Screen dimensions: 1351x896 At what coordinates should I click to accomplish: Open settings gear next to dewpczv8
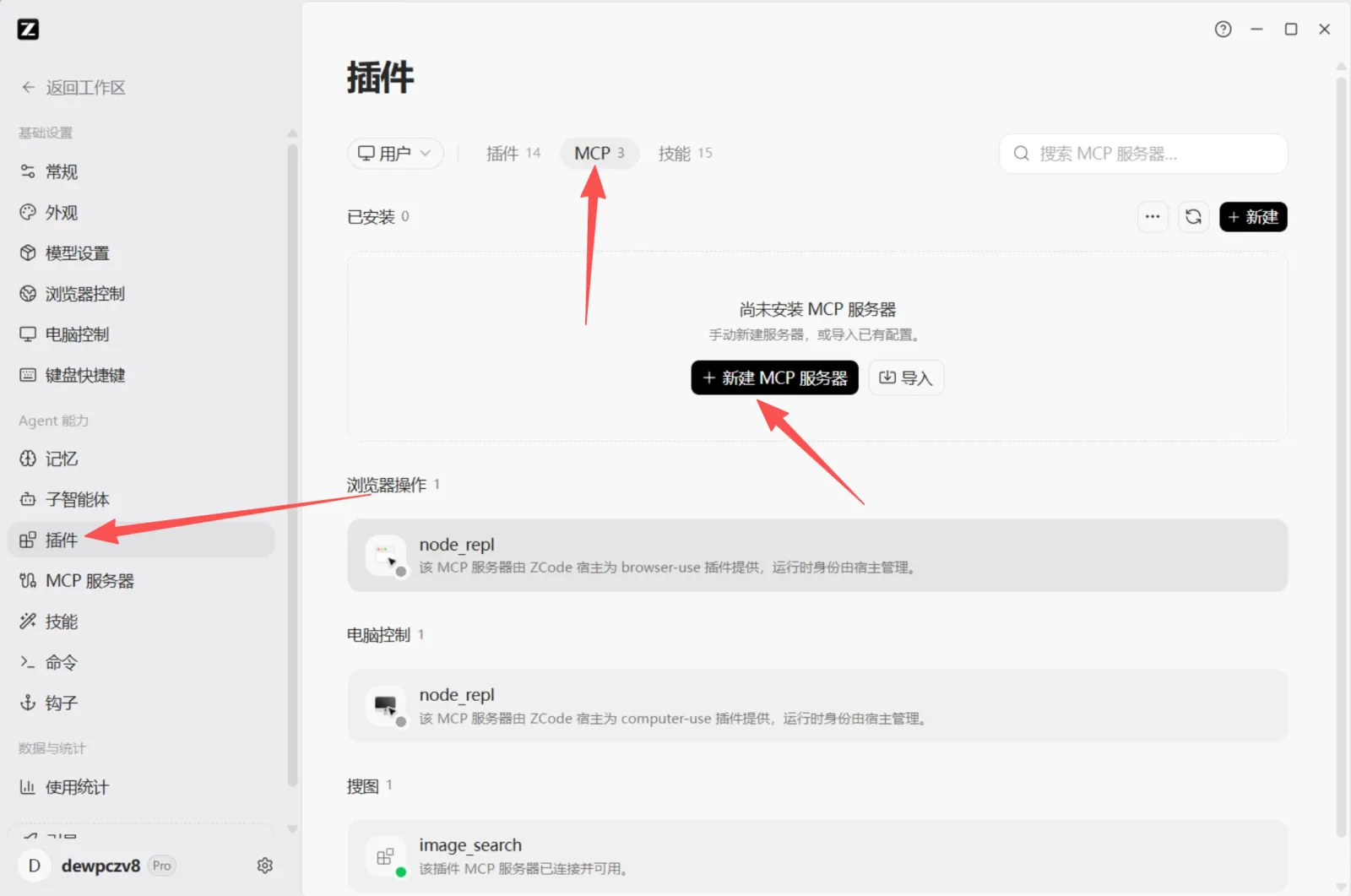tap(265, 866)
